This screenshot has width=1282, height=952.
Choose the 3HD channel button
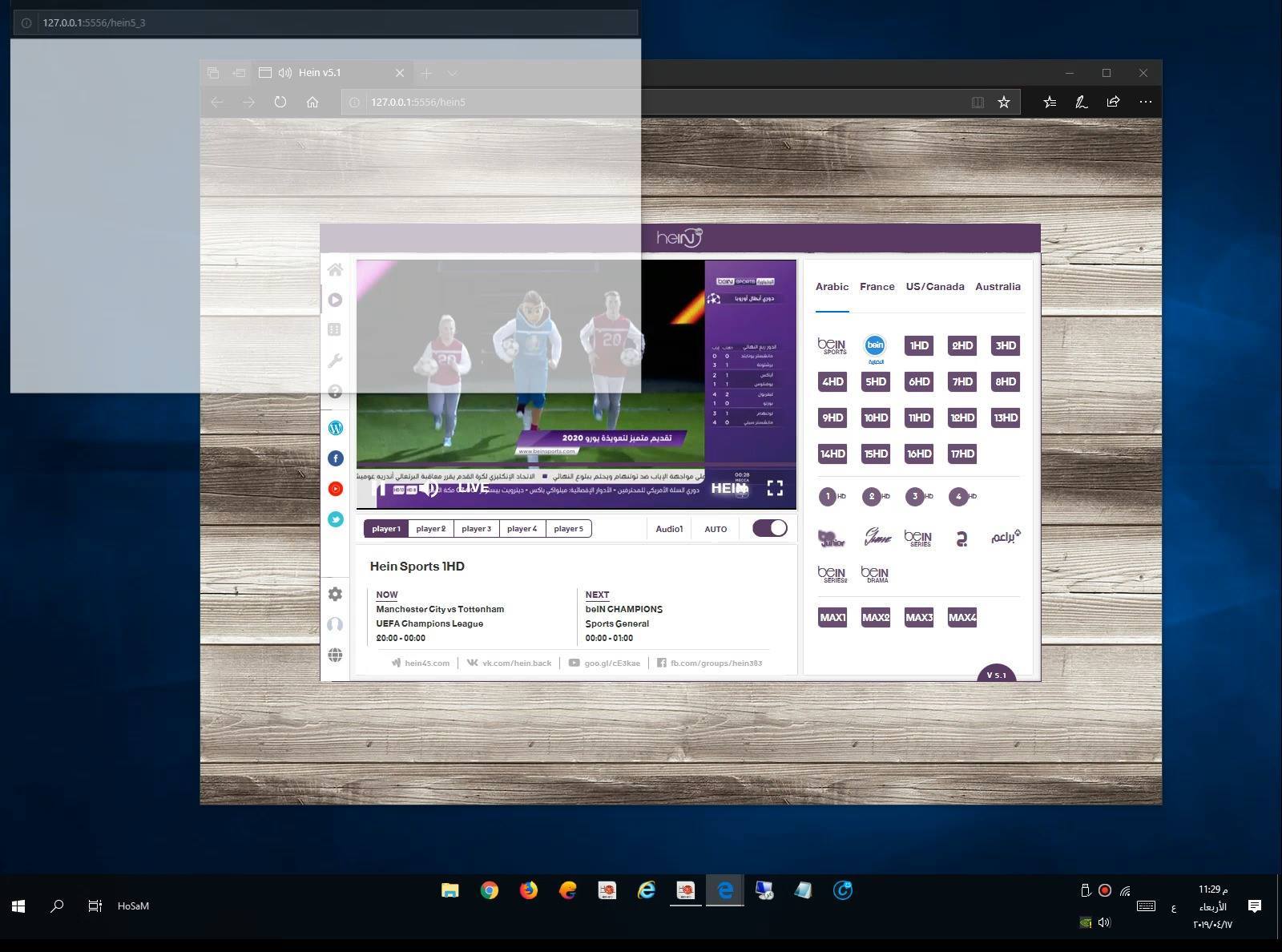click(x=1006, y=345)
